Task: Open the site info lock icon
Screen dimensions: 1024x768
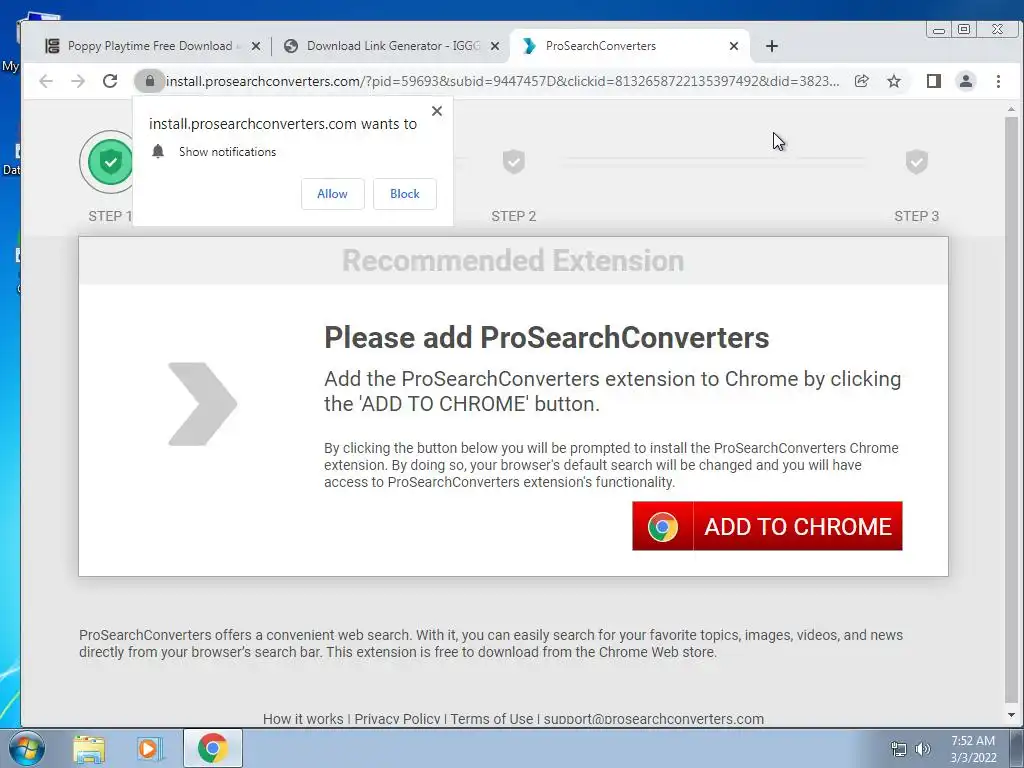Action: pos(150,81)
